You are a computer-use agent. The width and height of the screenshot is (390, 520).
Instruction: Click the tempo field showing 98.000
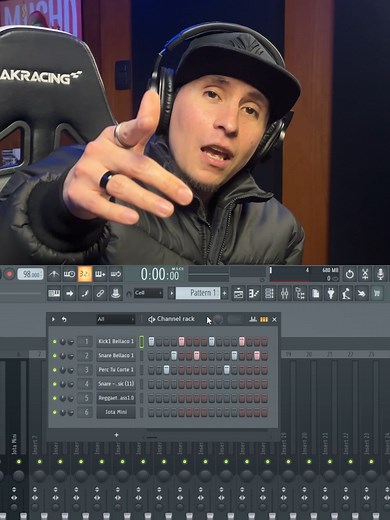(x=30, y=274)
